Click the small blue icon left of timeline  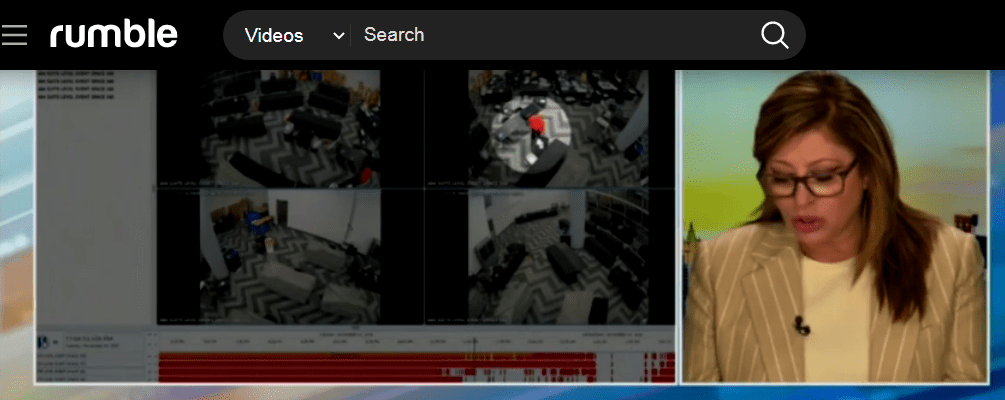43,342
